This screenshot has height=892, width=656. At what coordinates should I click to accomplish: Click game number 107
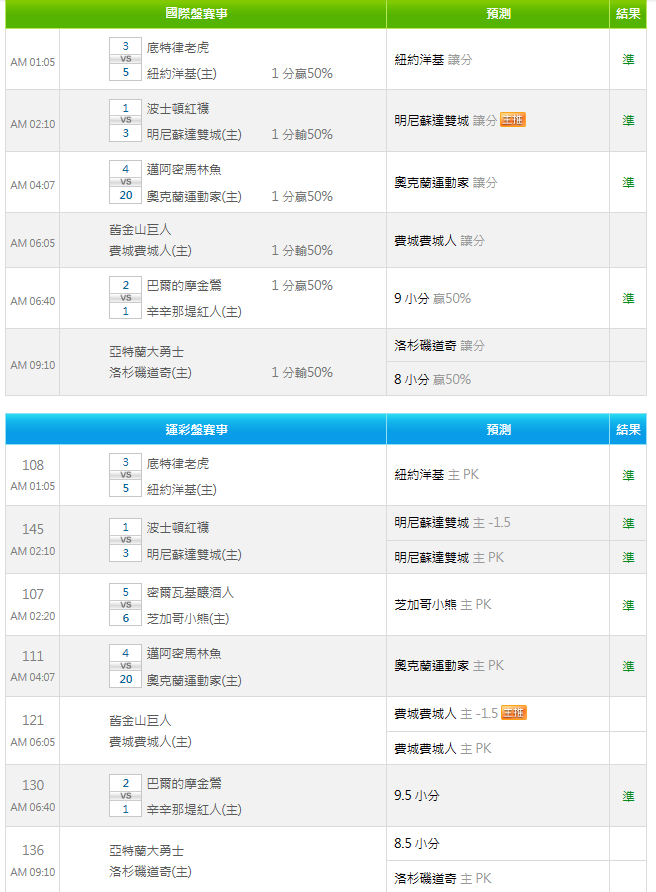[32, 594]
